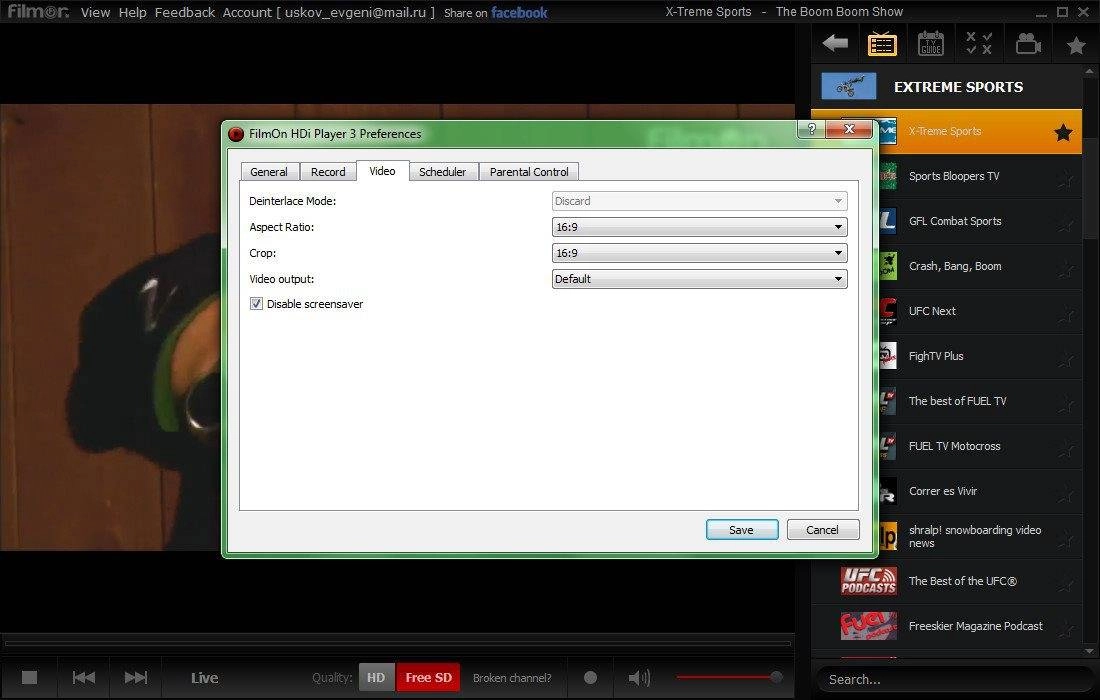Click FilmOn HDi Player red dialog icon
This screenshot has height=700, width=1100.
pyautogui.click(x=236, y=134)
